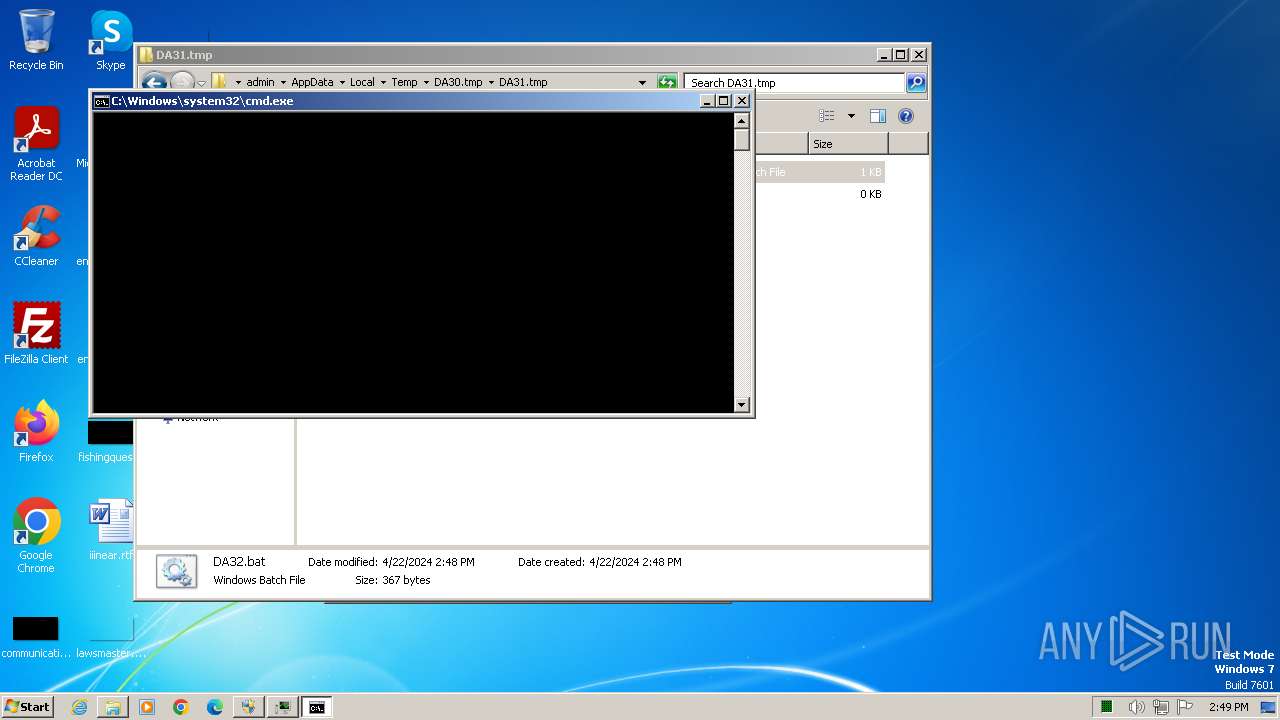Open Explorer help with the question mark
Viewport: 1280px width, 720px height.
906,116
